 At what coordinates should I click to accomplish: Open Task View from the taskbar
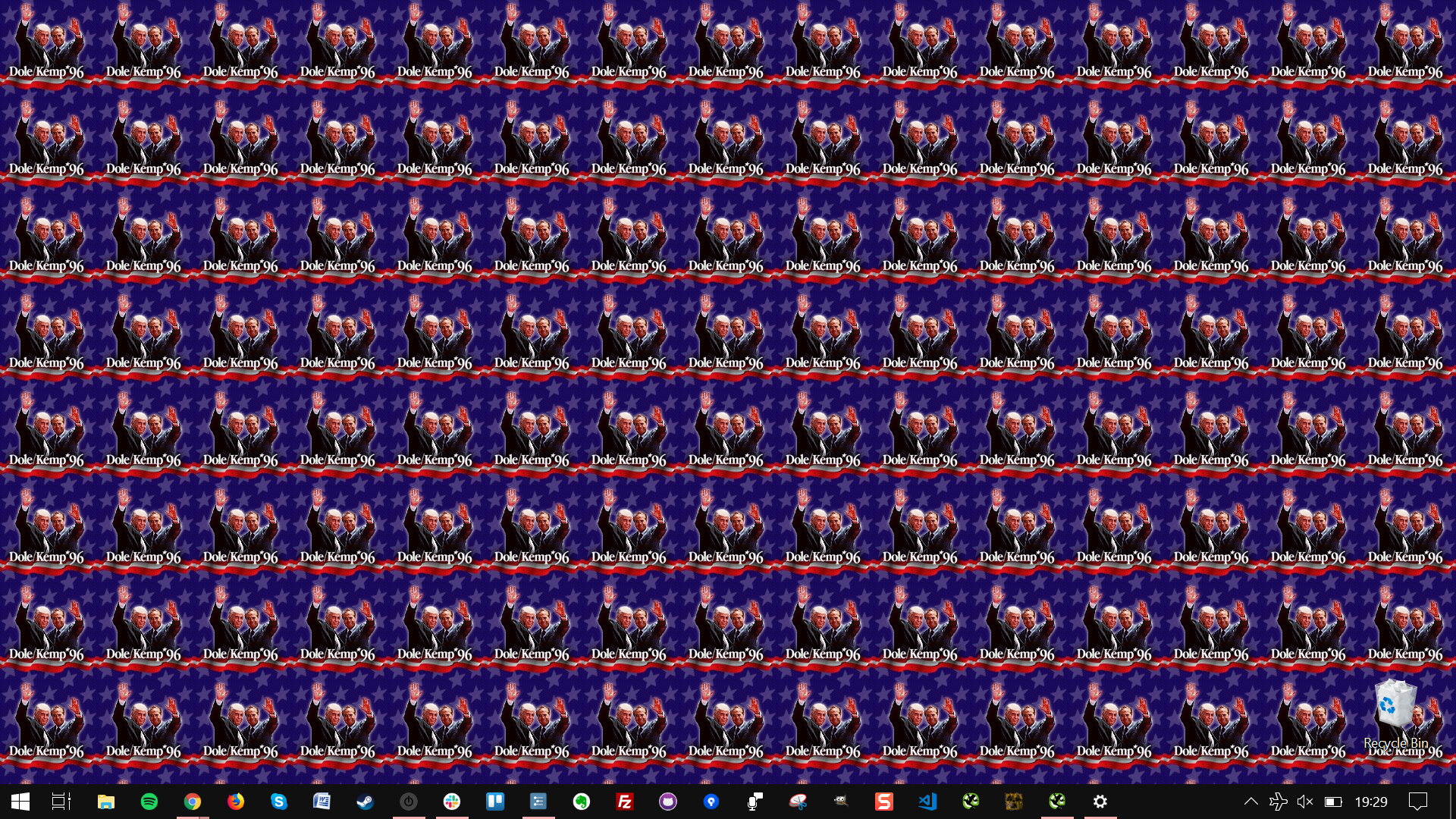coord(61,802)
